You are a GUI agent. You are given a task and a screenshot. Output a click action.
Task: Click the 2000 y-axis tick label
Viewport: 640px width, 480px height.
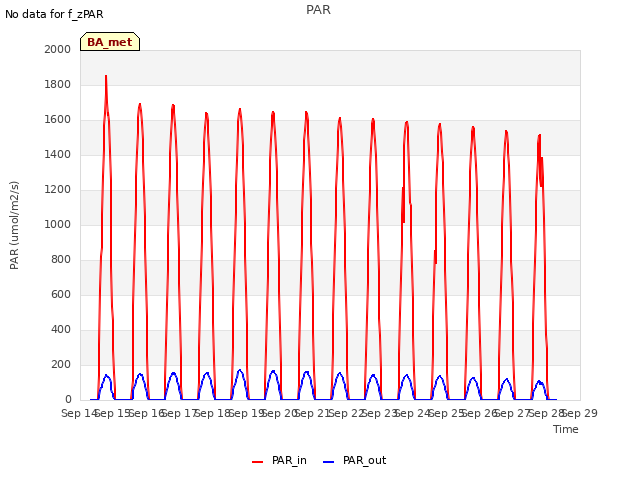tap(58, 49)
